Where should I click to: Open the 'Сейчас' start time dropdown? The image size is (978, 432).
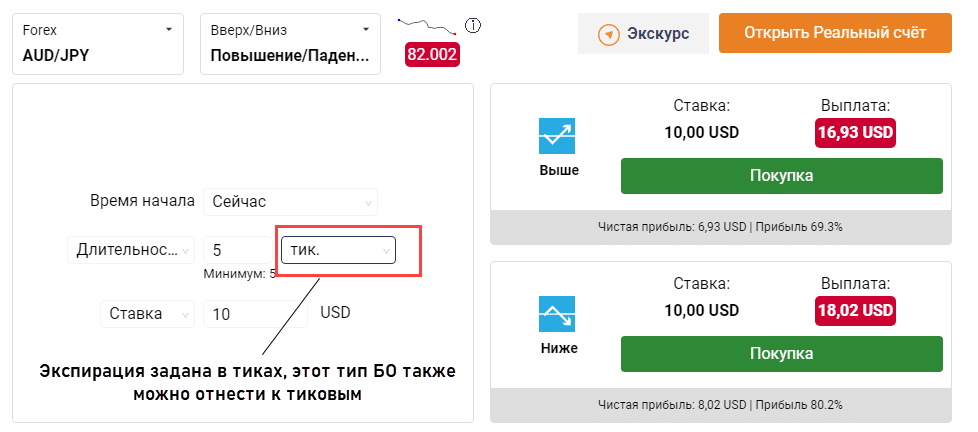(290, 201)
